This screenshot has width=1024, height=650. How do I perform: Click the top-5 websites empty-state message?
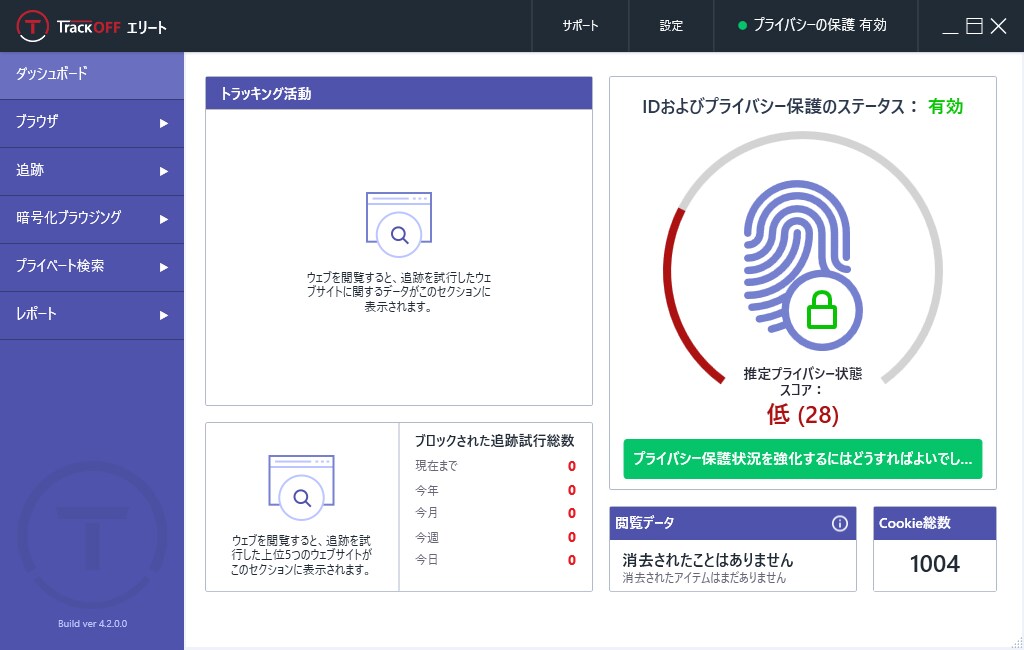click(x=301, y=555)
